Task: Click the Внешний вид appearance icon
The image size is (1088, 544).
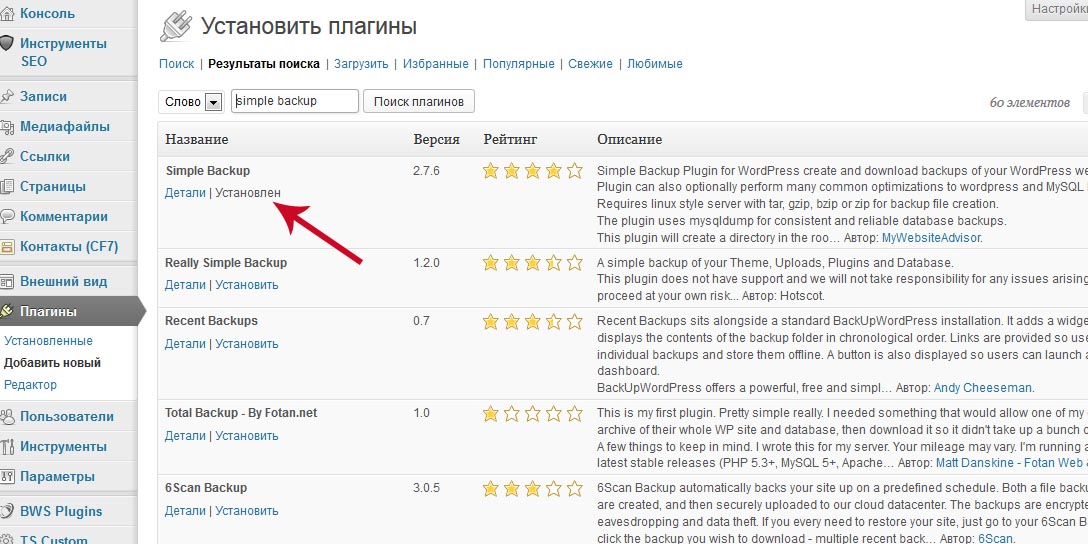Action: click(6, 282)
